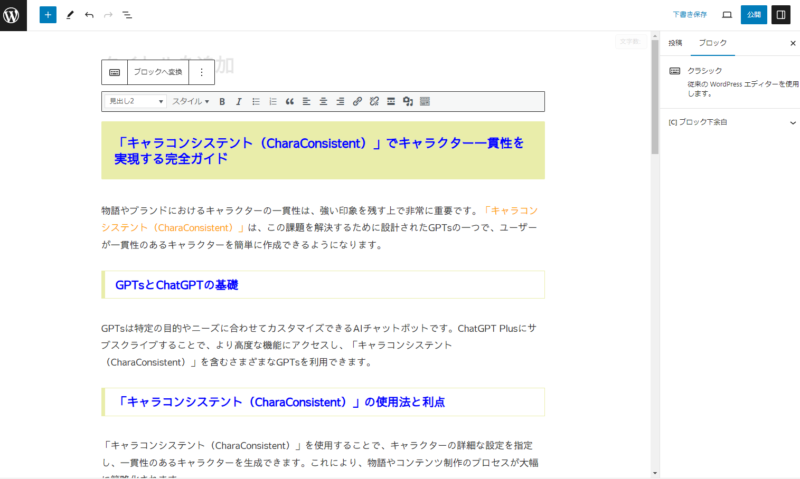Align text left
This screenshot has width=800, height=479.
pos(307,102)
